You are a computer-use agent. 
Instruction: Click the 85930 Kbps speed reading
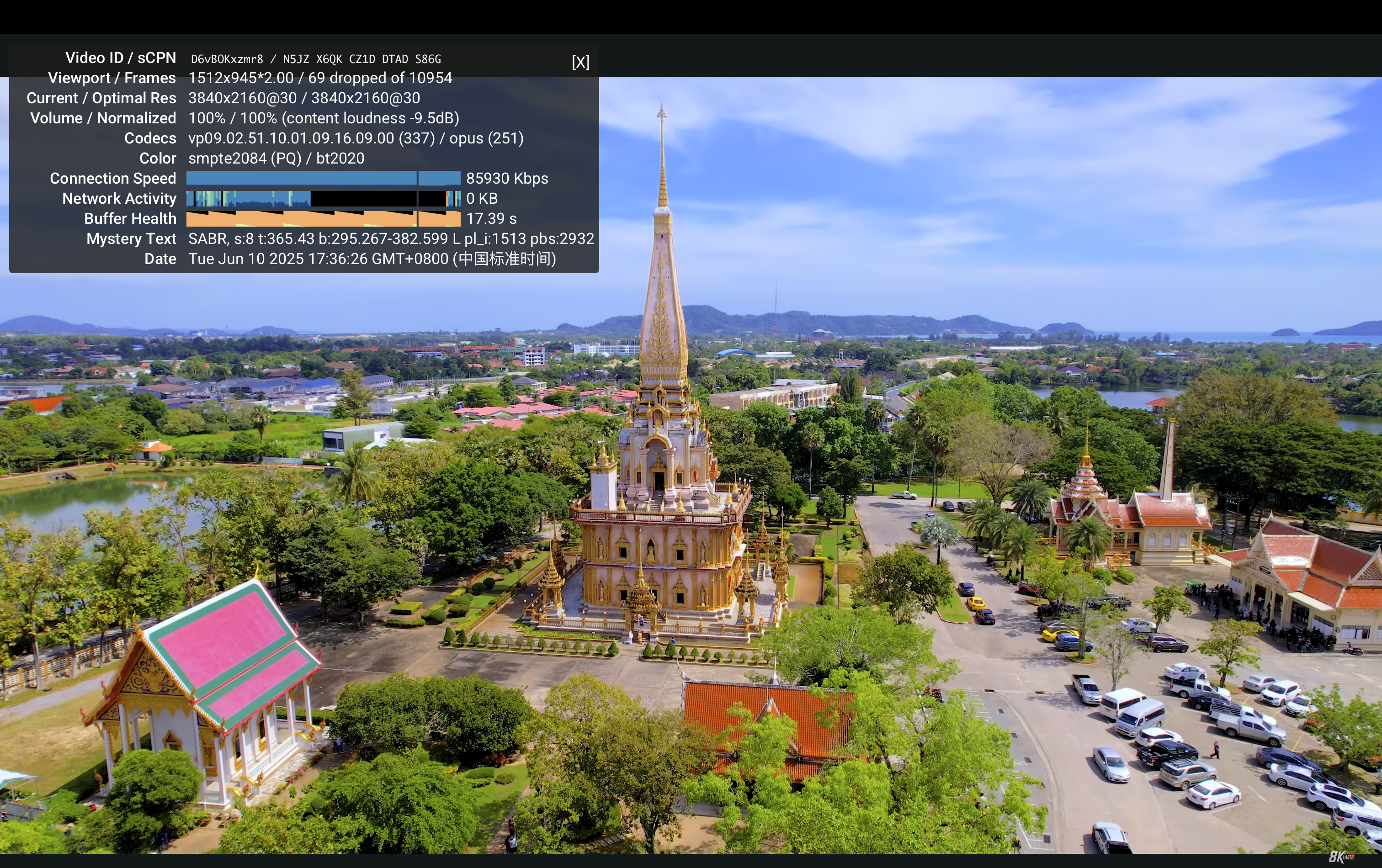tap(507, 179)
